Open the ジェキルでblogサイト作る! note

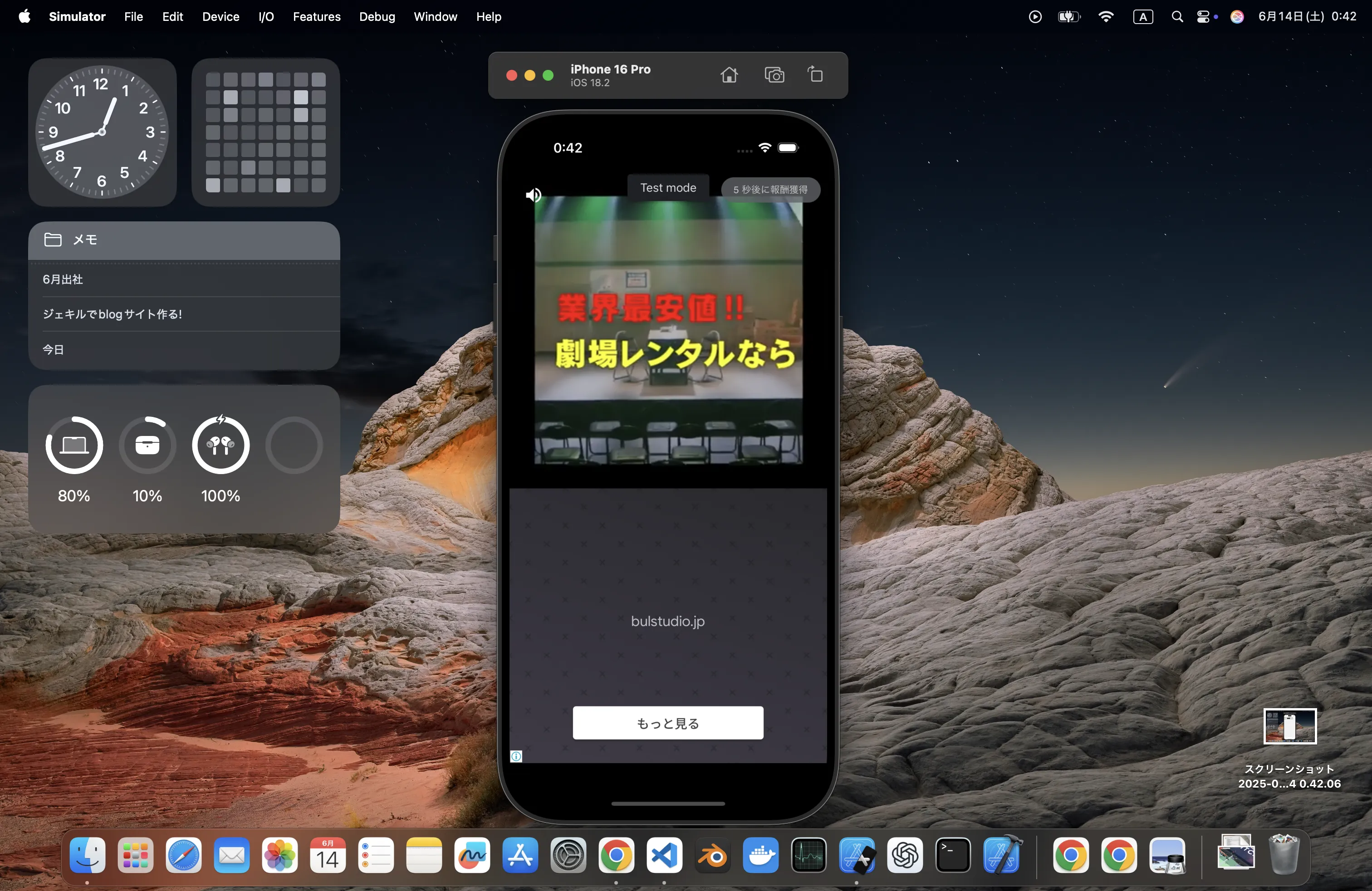113,314
